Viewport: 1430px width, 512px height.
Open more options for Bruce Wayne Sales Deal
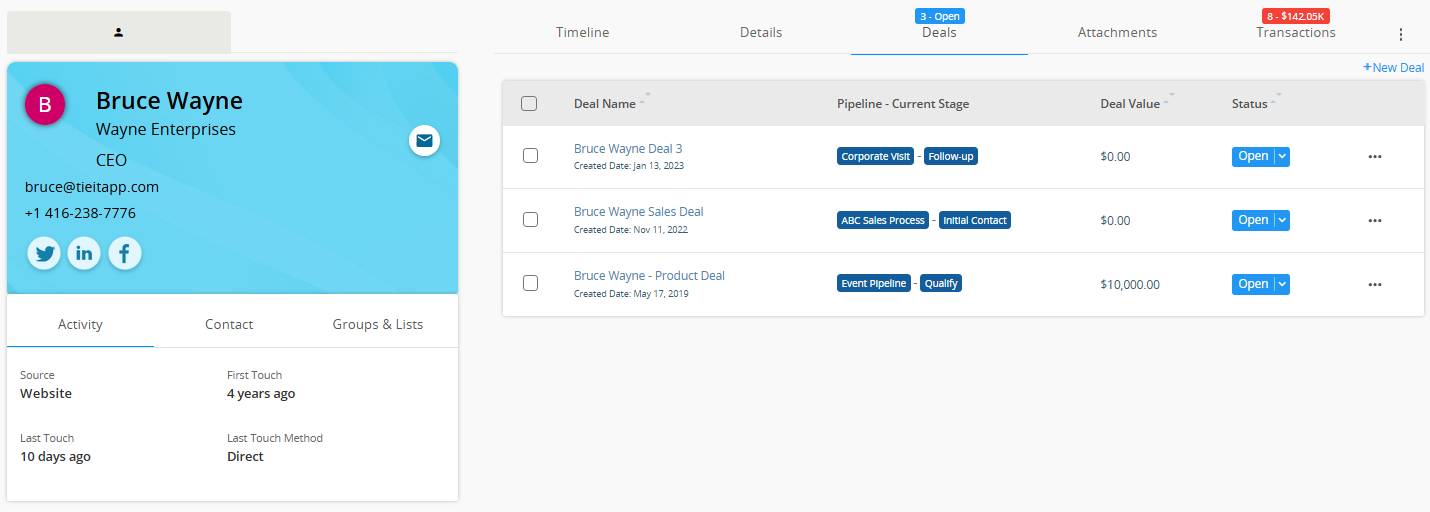[x=1374, y=221]
